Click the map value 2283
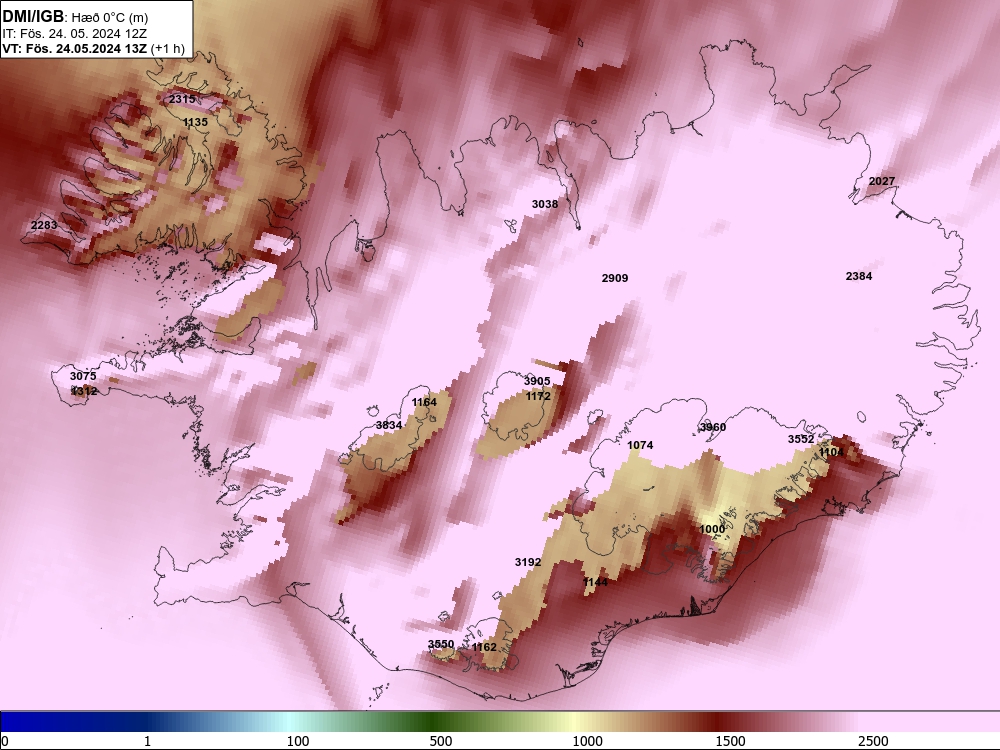The image size is (1000, 750). point(44,224)
